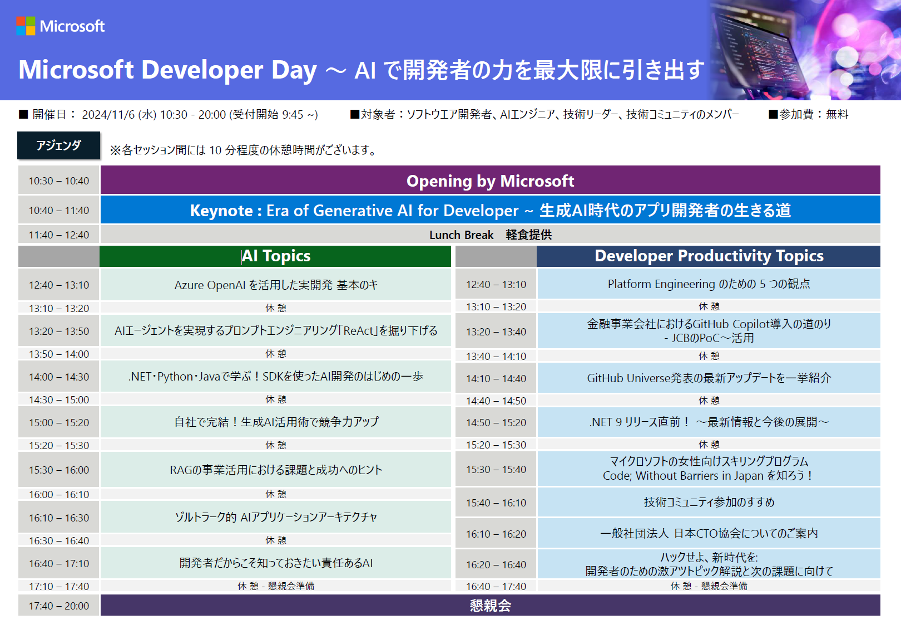Click the 14:40 – 14:50 time cell
Image resolution: width=902 pixels, height=624 pixels.
pyautogui.click(x=496, y=400)
